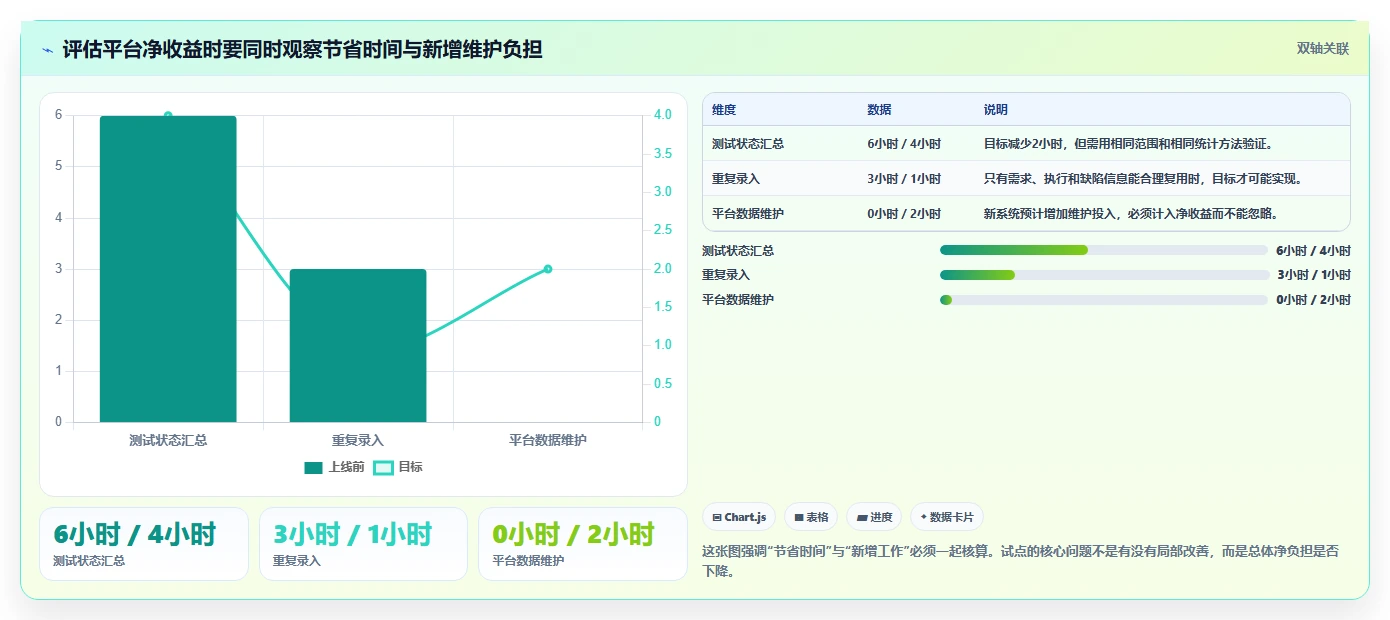The image size is (1390, 620).
Task: Click the title 评估平台净收益时要同时观察节省时间与新增维护负担
Action: (302, 49)
